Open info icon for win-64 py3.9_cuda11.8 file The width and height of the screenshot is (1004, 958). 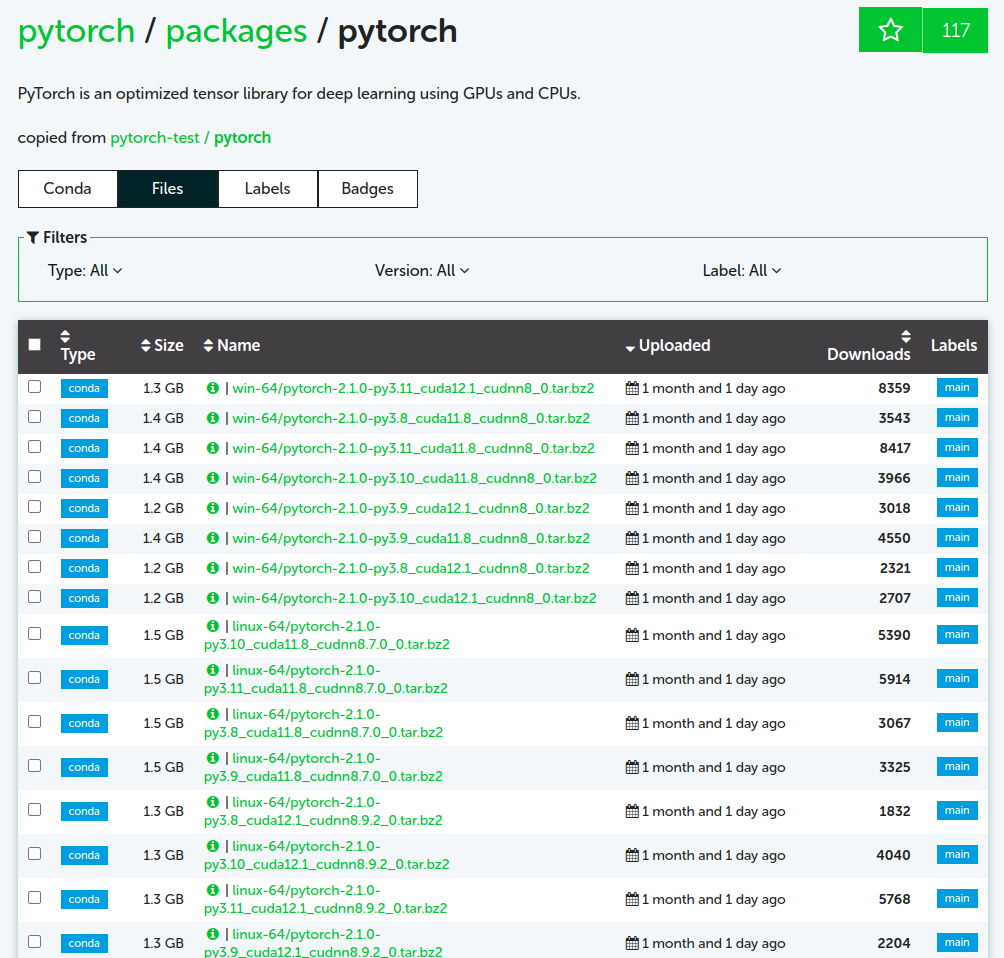(213, 539)
